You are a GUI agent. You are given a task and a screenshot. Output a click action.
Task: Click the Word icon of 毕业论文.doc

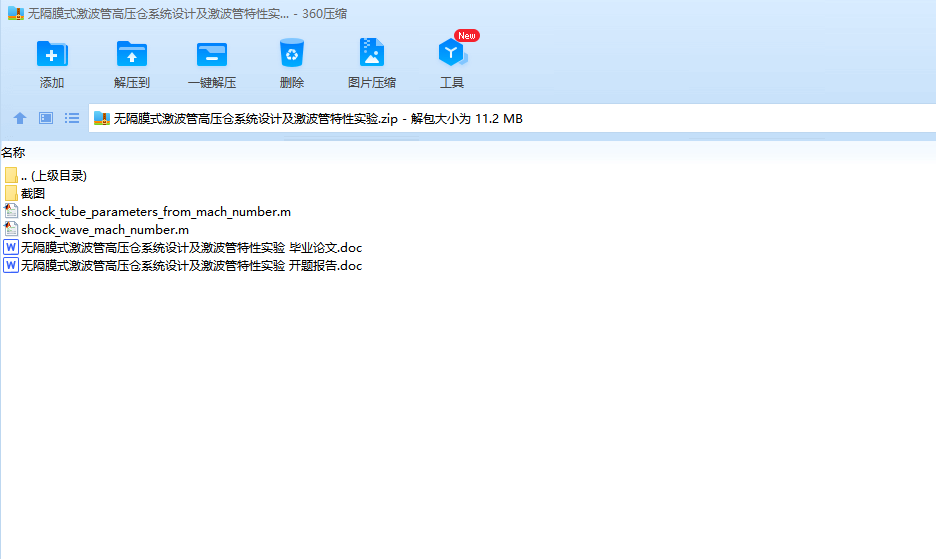[x=11, y=247]
